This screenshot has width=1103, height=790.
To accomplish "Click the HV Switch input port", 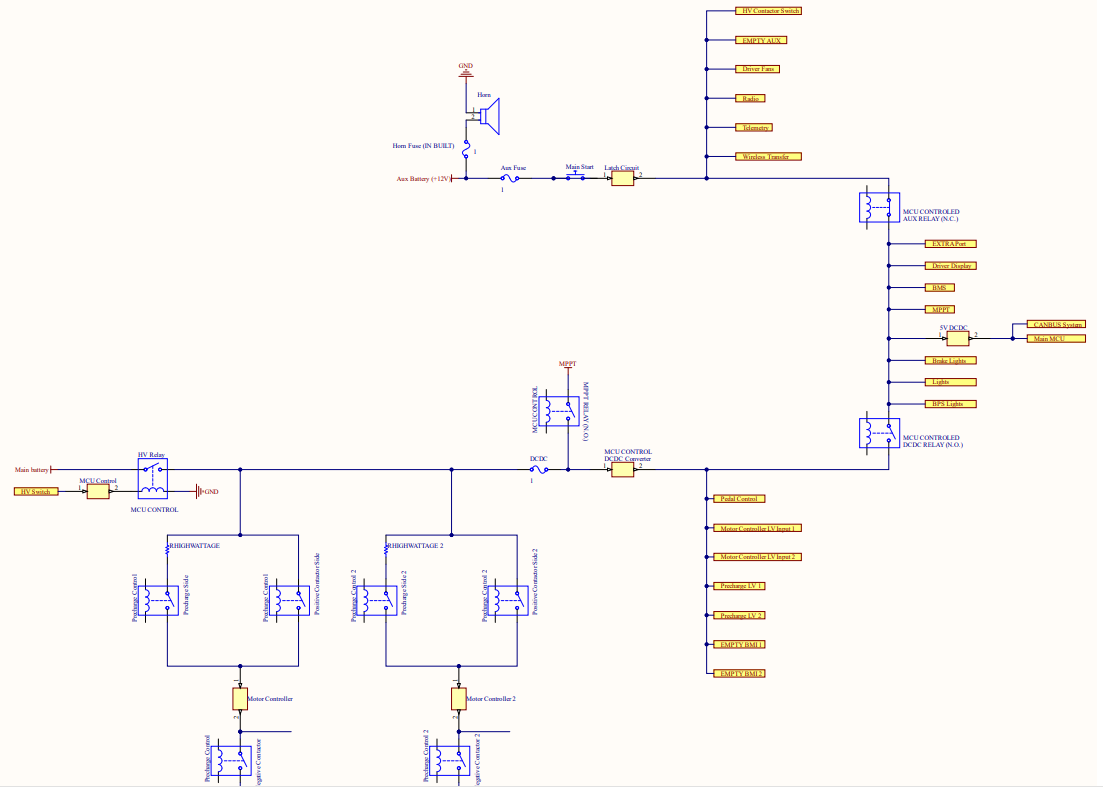I will point(36,492).
